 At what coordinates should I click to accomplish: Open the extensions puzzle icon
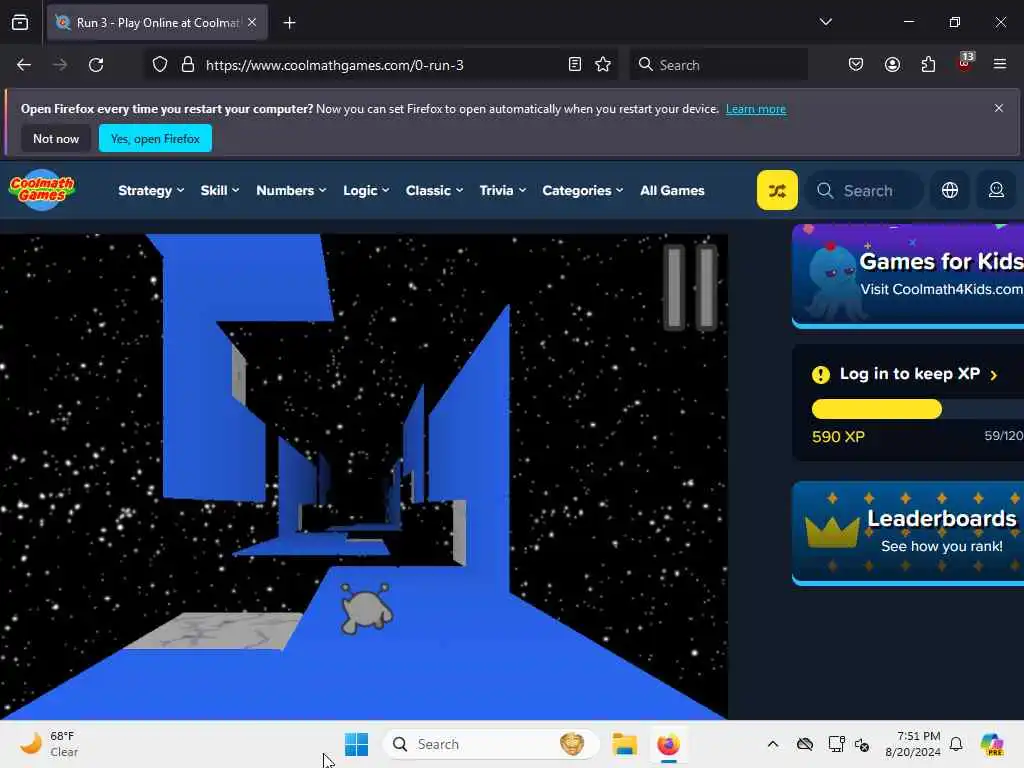(928, 64)
